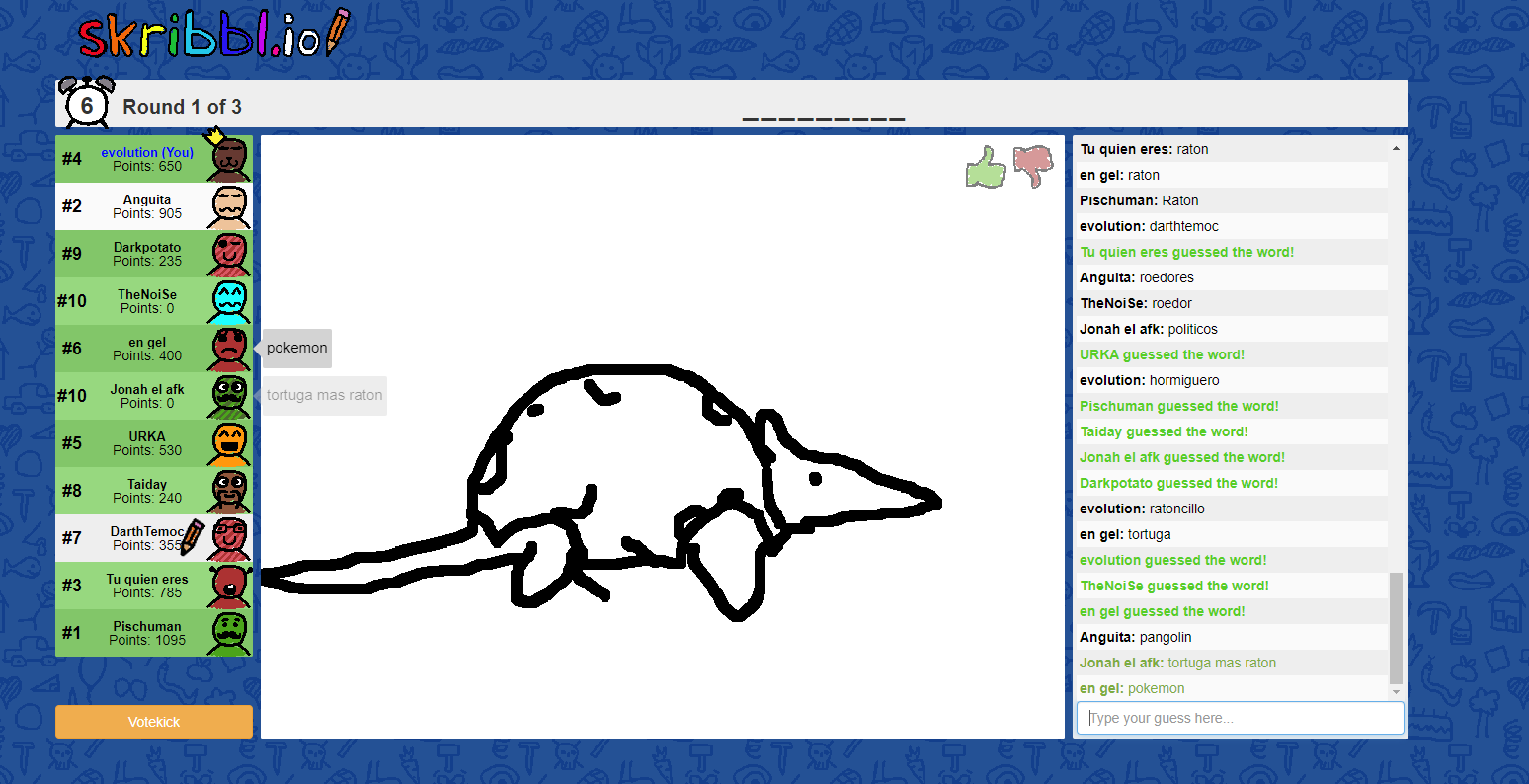
Task: Click the Tu quien eres player row
Action: pos(148,586)
